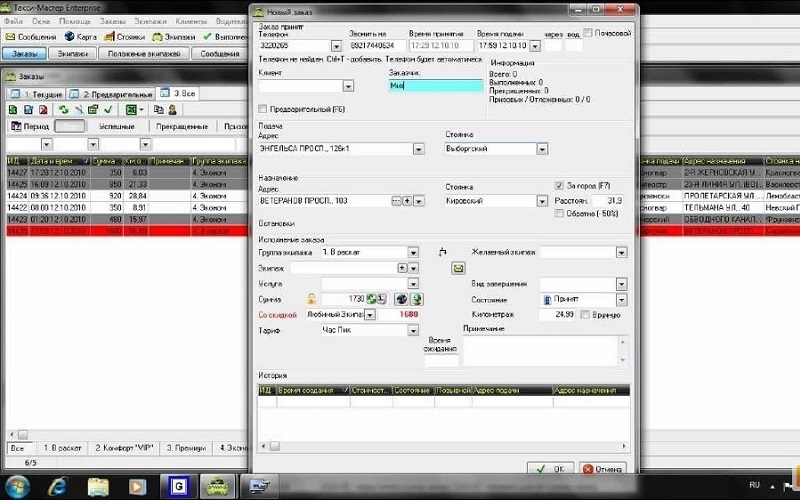The height and width of the screenshot is (500, 800).
Task: Click OK to confirm the order
Action: pyautogui.click(x=551, y=468)
